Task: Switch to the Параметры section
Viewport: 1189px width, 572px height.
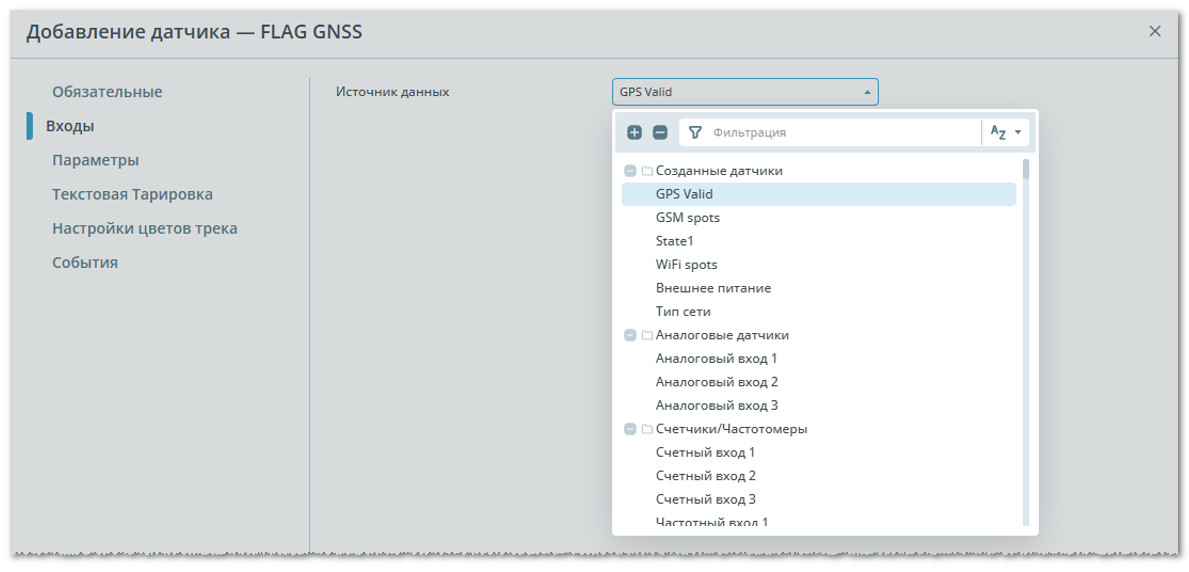Action: (96, 160)
